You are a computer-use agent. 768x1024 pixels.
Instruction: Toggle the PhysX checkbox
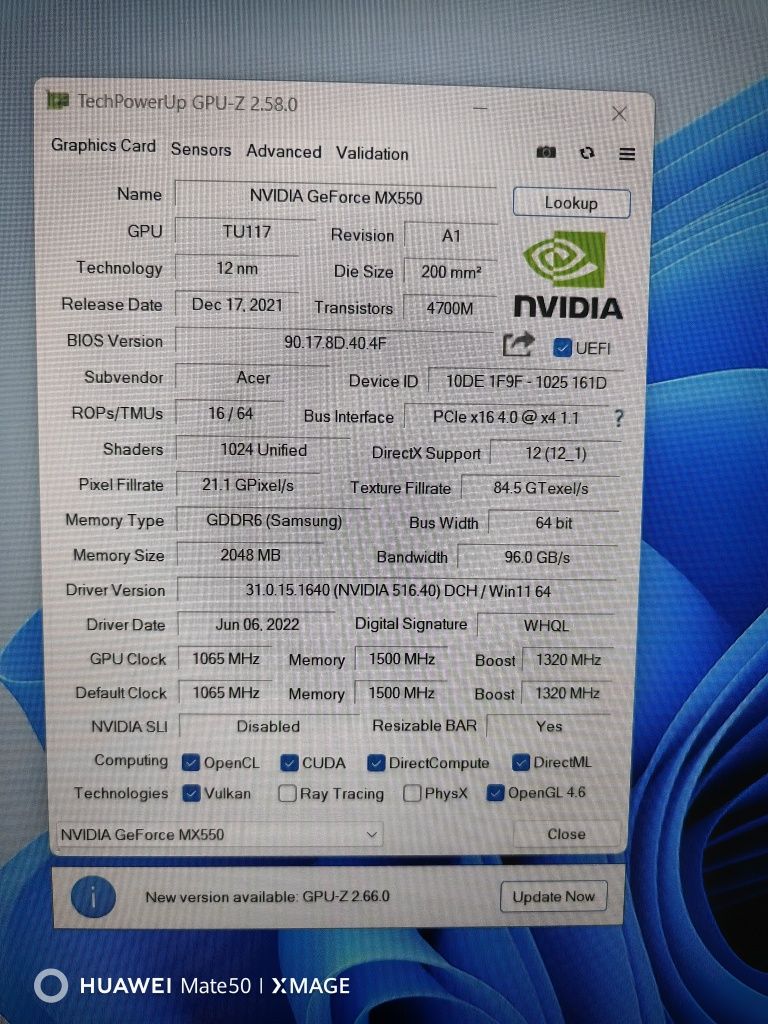pos(412,793)
